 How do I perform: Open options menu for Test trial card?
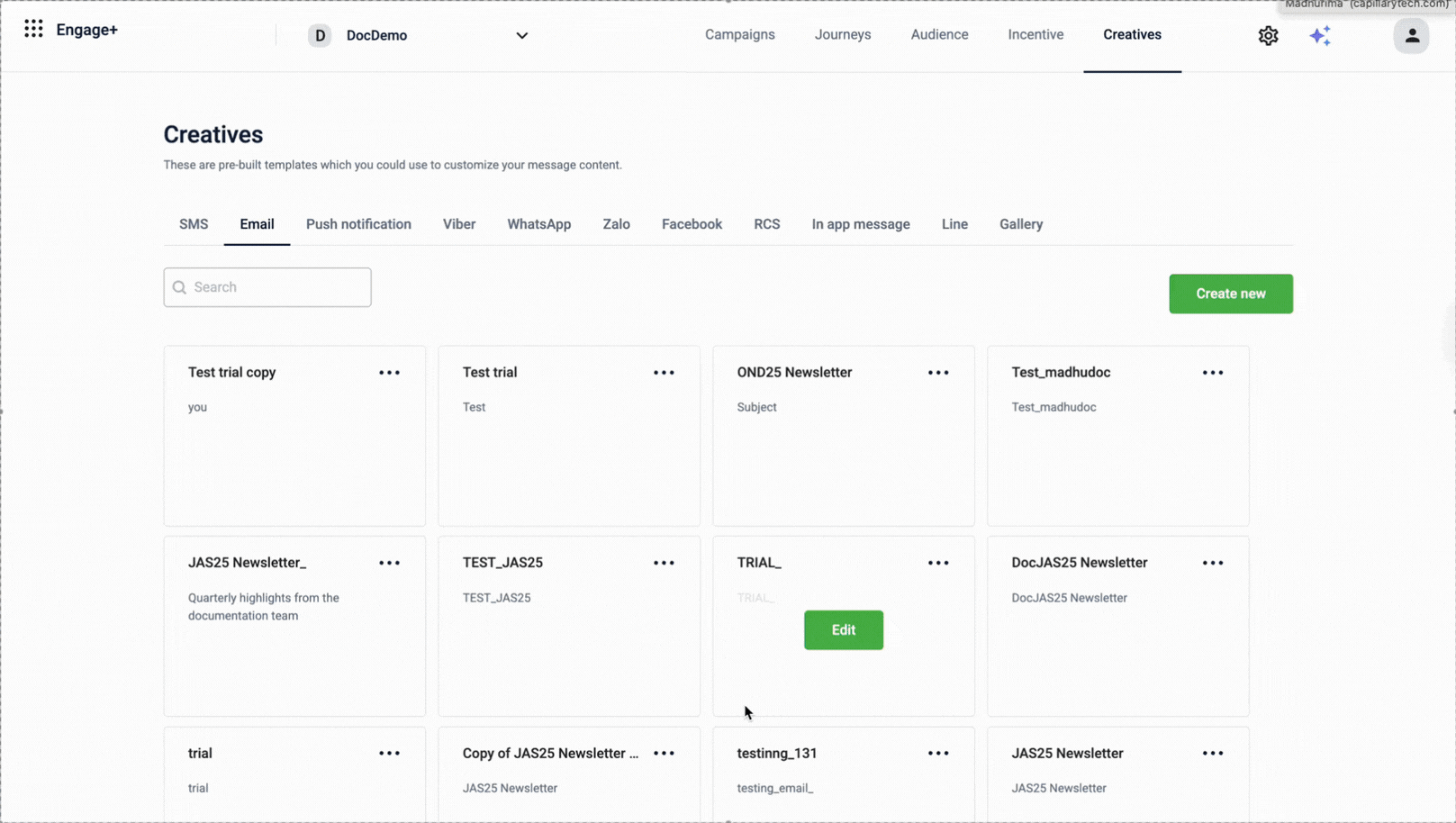664,373
